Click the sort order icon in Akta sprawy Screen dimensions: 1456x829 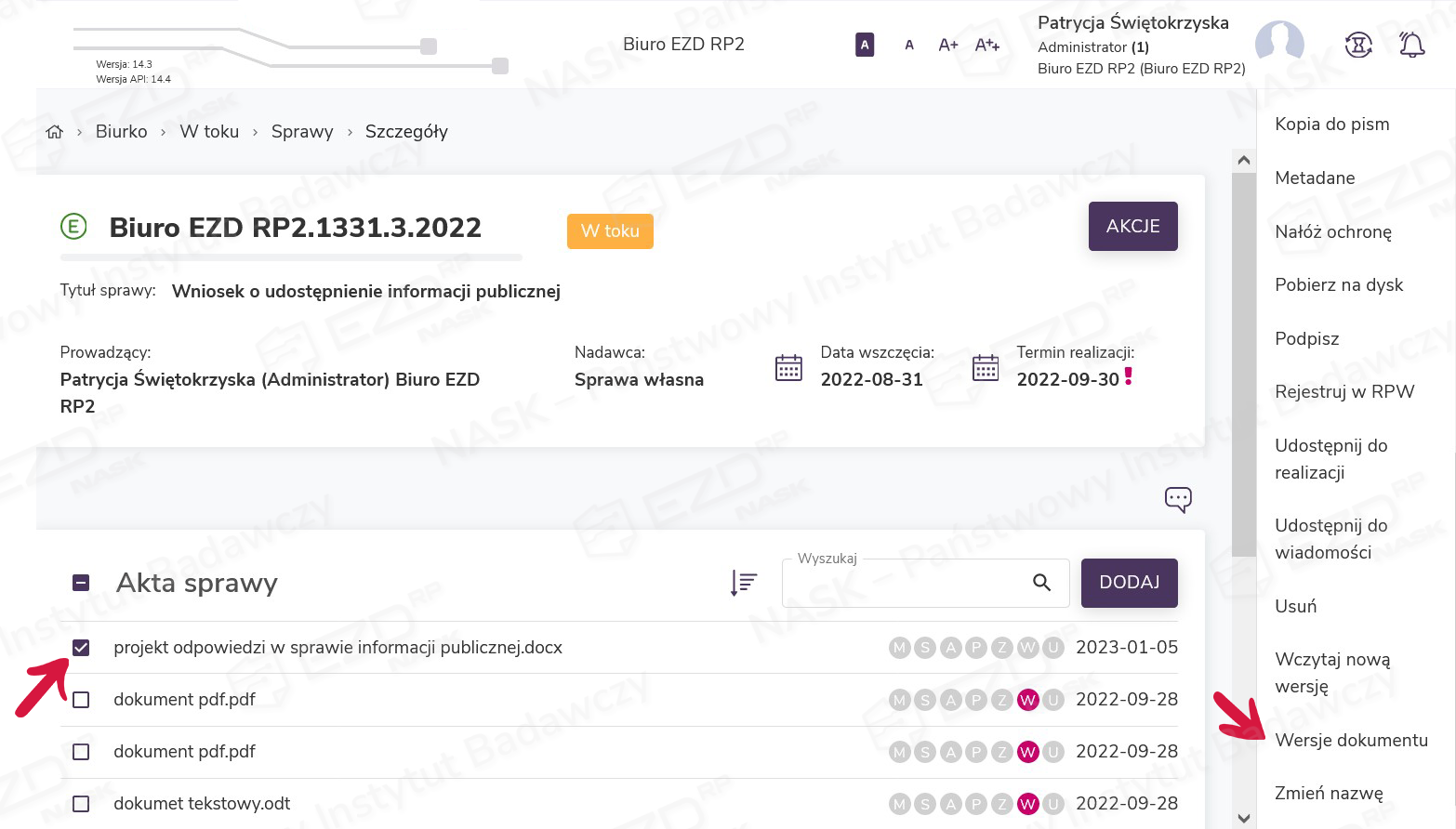744,583
